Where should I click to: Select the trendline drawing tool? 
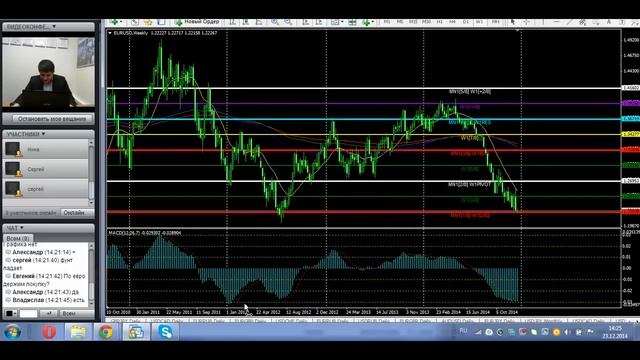(569, 22)
